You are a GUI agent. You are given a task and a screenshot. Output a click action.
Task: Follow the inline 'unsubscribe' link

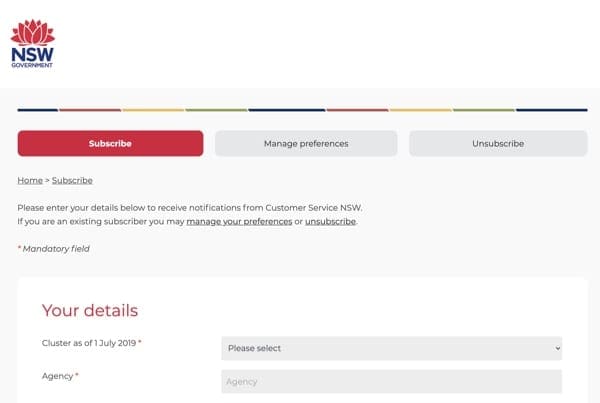coord(330,222)
